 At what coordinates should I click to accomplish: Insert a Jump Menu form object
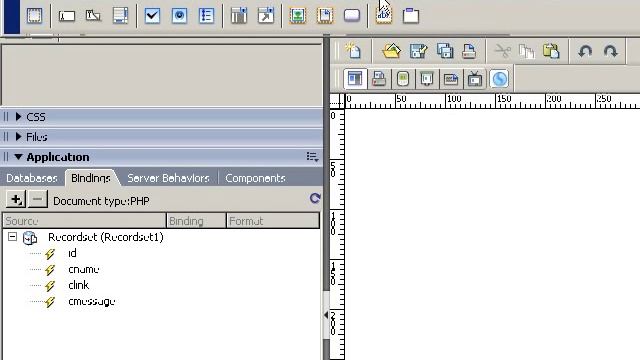point(266,16)
